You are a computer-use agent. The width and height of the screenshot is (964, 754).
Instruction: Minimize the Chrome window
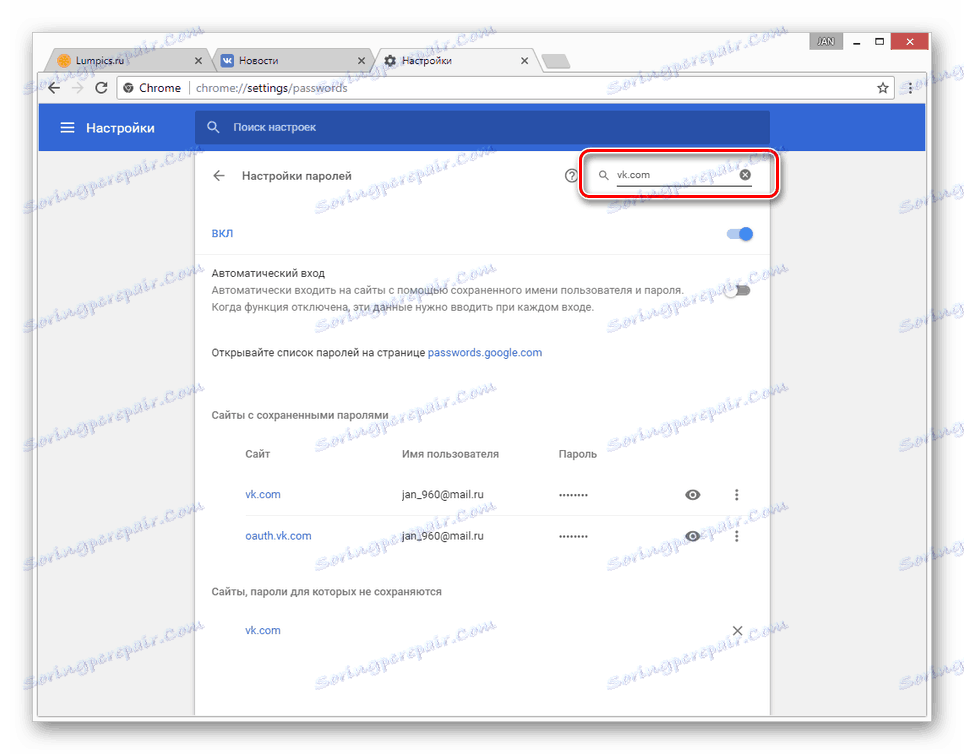click(856, 42)
